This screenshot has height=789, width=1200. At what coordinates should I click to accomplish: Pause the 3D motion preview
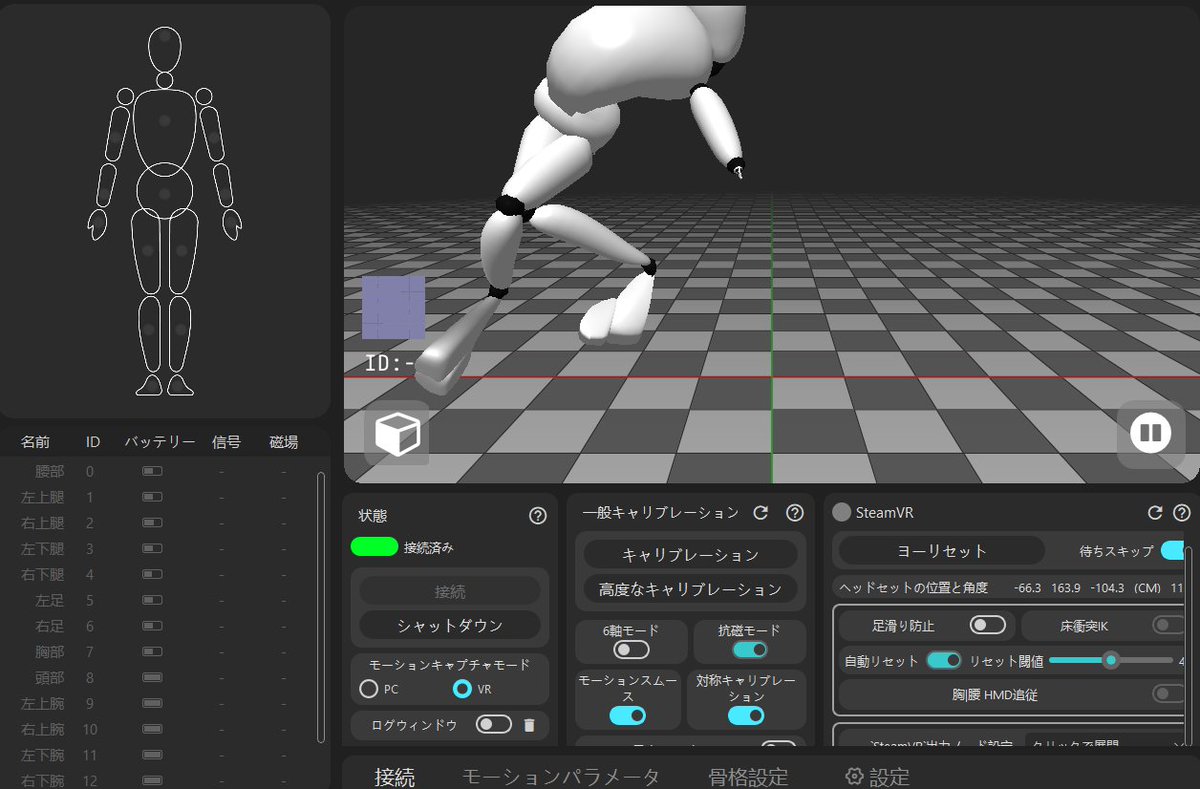(x=1150, y=434)
